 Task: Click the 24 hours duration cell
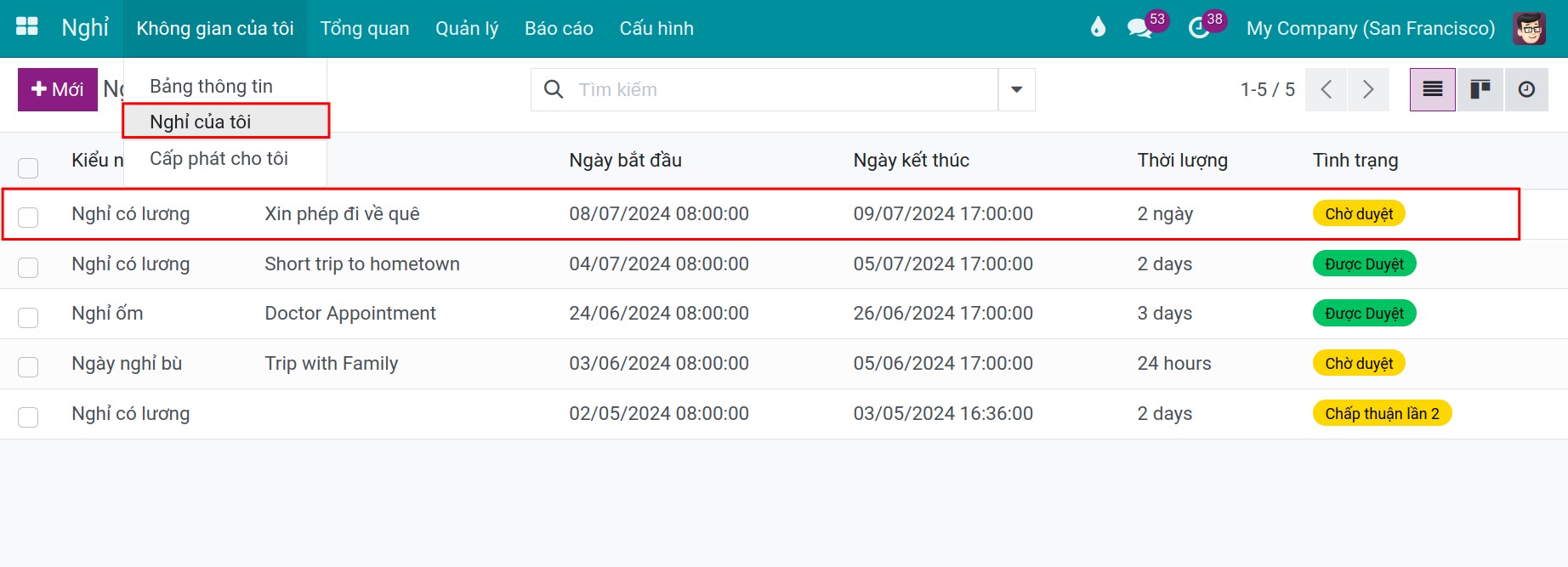coord(1174,363)
